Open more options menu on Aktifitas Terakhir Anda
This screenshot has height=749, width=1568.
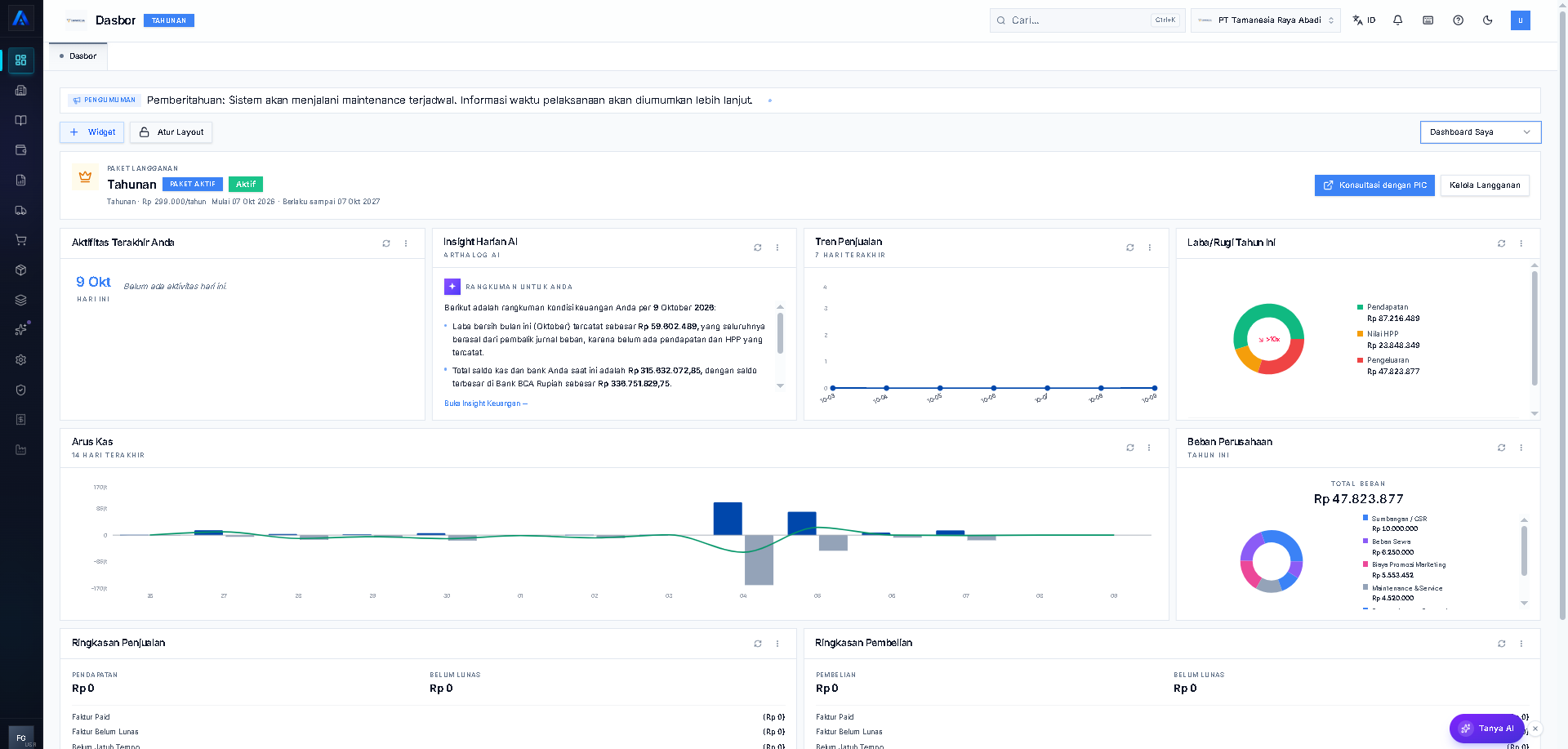tap(406, 243)
